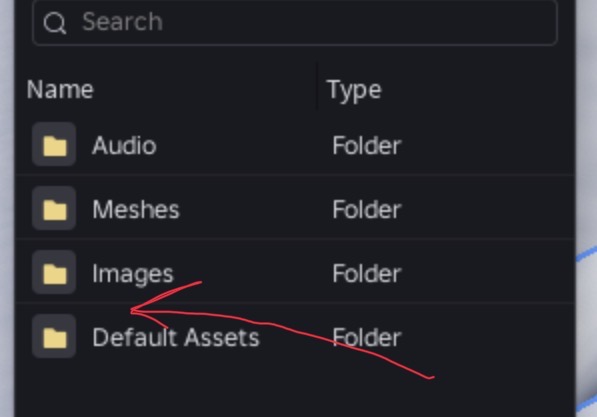This screenshot has width=597, height=417.
Task: Click the blank space right of Type header
Action: (x=478, y=90)
